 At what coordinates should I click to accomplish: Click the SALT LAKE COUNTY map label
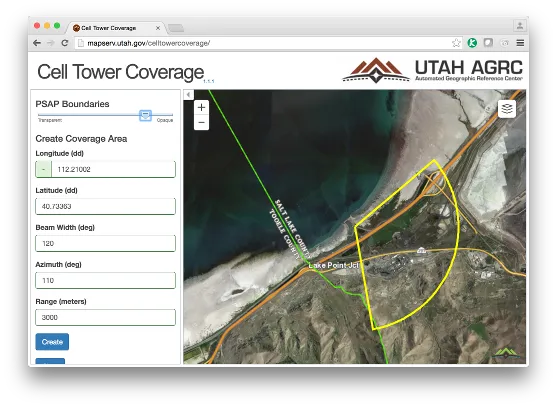tap(292, 228)
